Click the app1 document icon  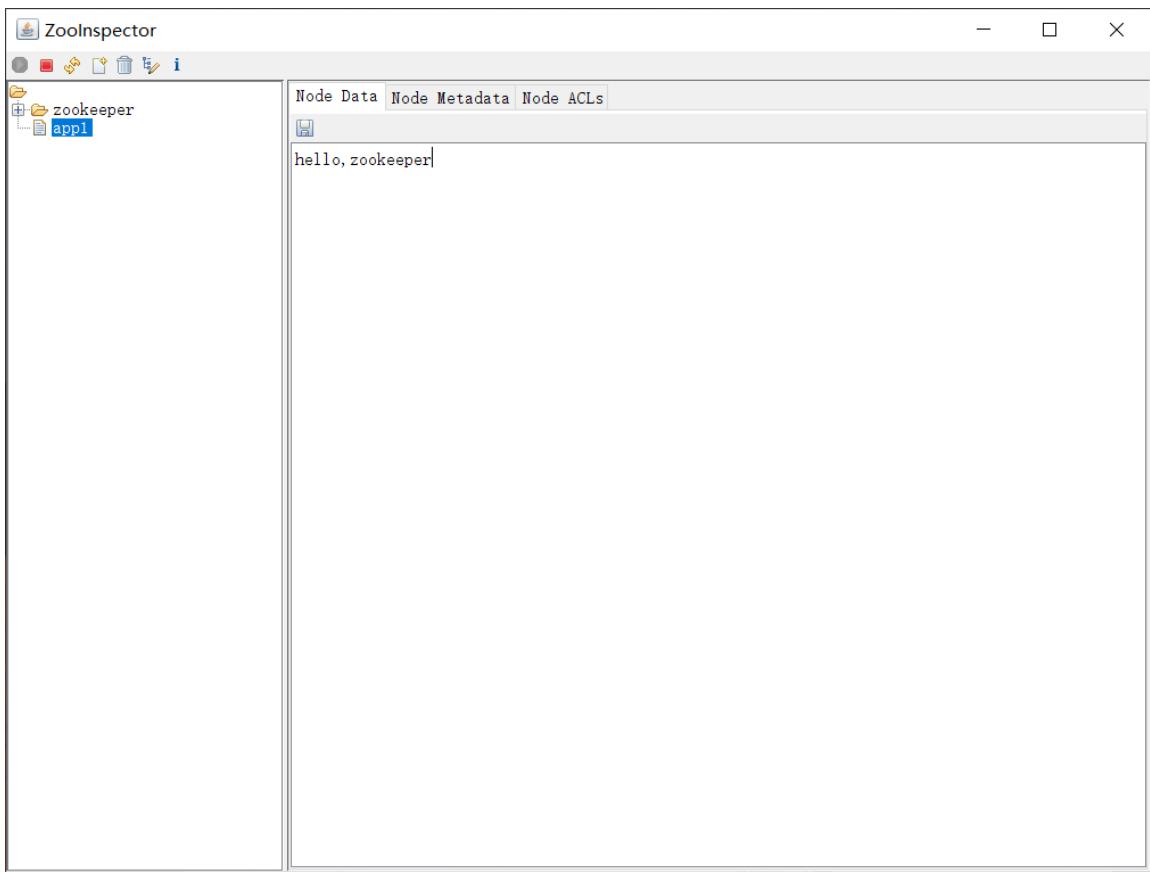pyautogui.click(x=40, y=128)
